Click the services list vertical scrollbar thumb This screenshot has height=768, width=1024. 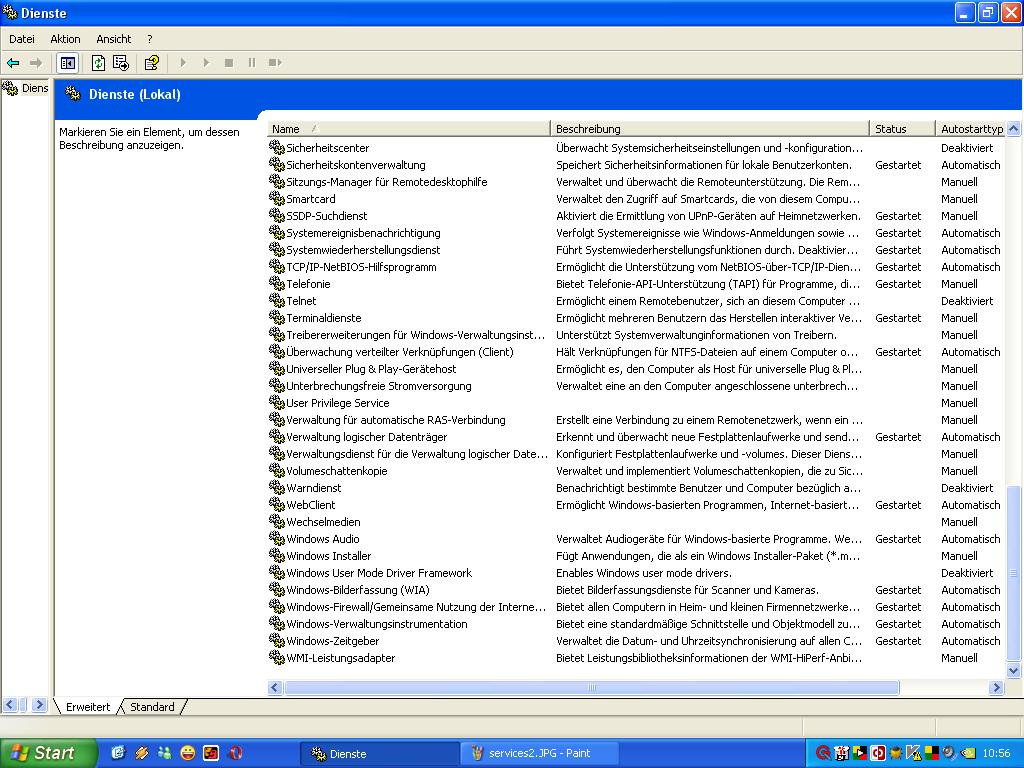tap(1014, 573)
